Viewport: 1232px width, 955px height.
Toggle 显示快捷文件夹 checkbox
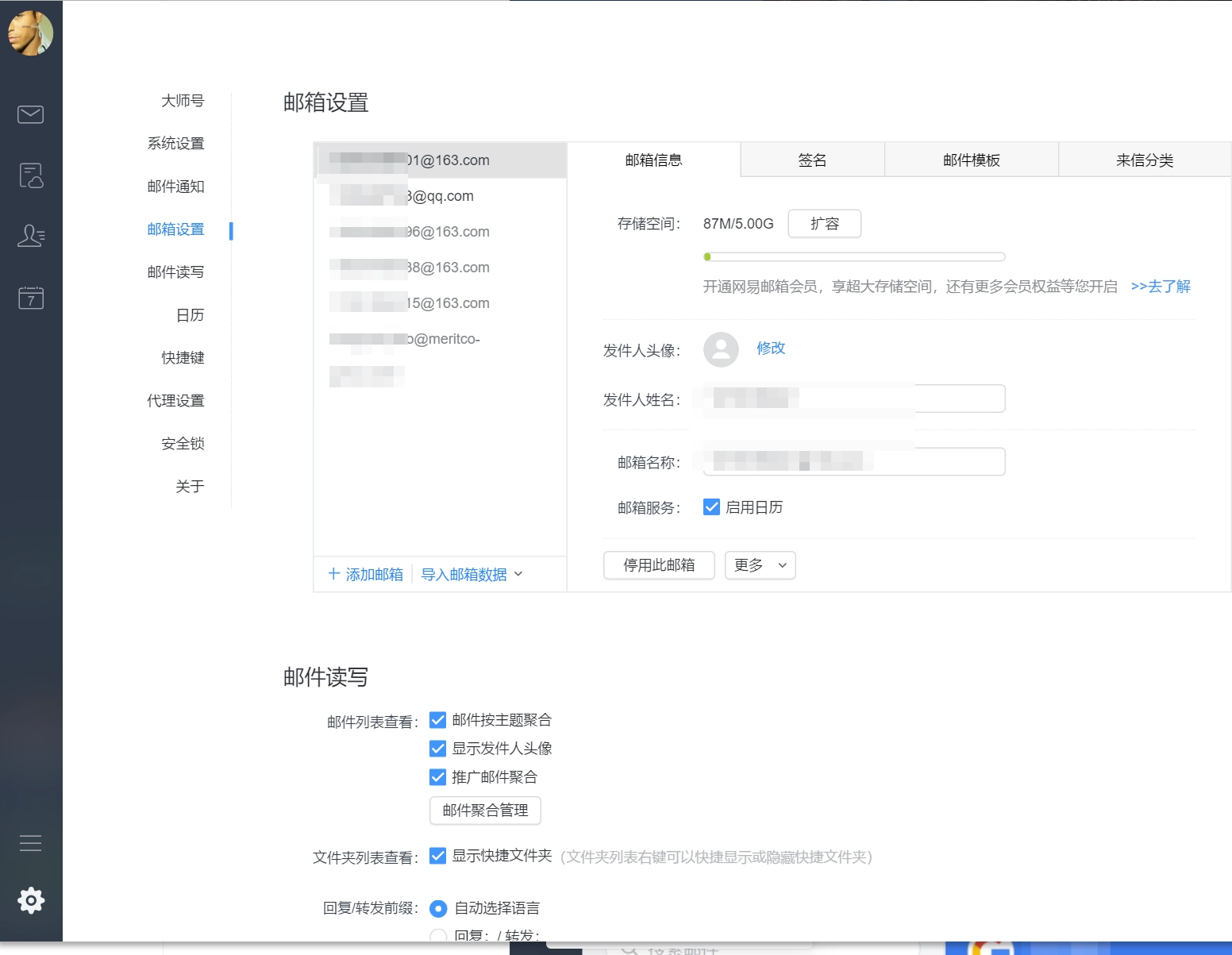[x=437, y=856]
